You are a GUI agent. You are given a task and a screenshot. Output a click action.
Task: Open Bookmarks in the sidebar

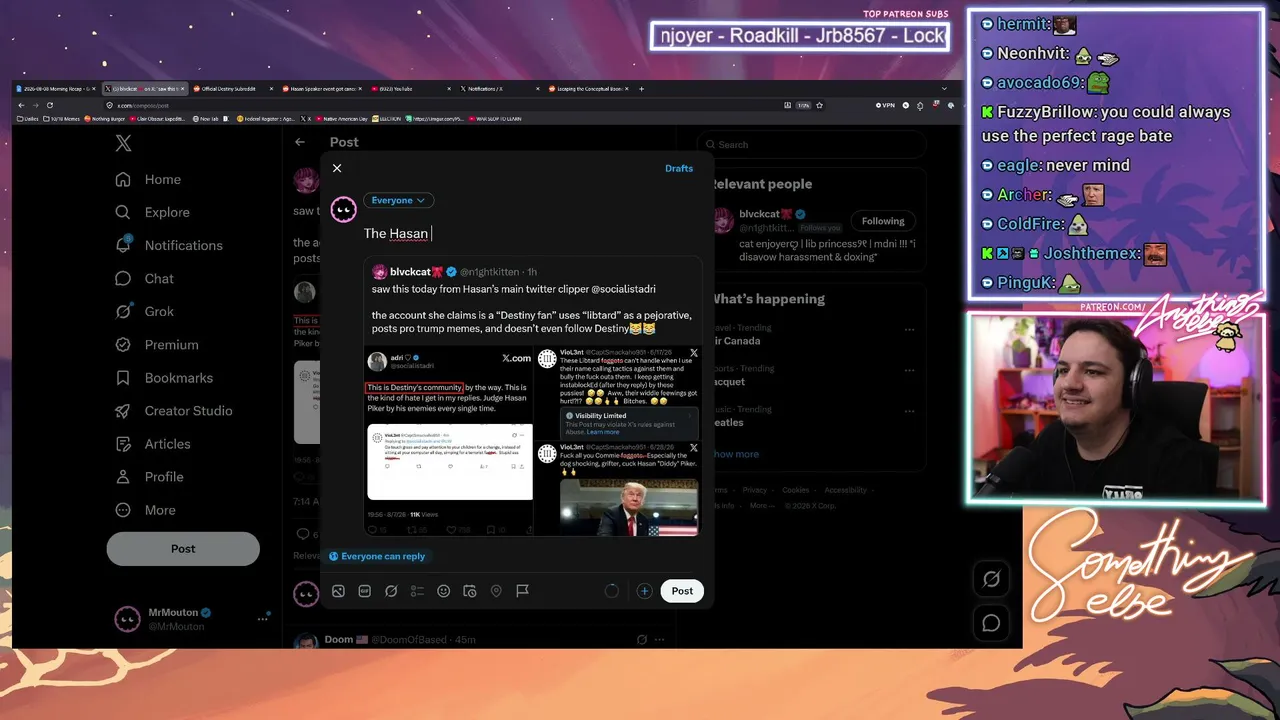point(164,378)
